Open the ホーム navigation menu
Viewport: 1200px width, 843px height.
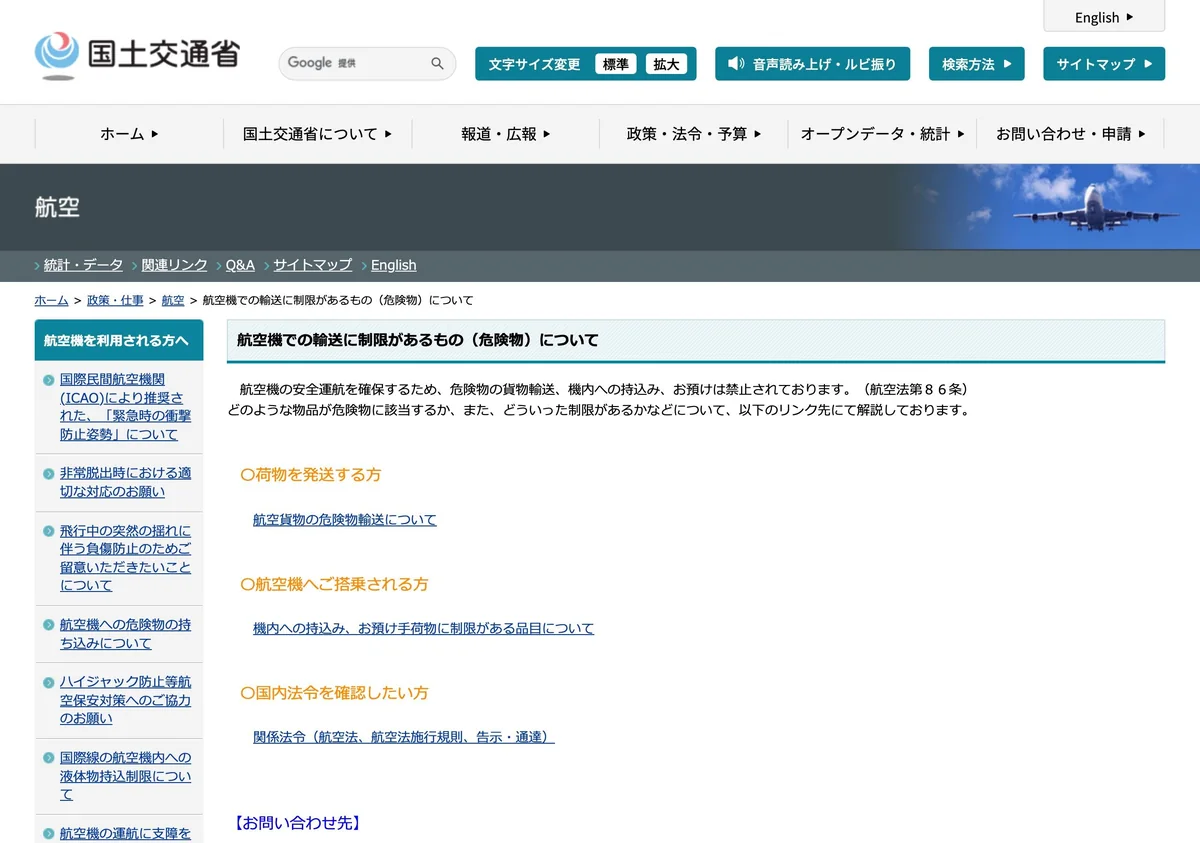point(129,134)
